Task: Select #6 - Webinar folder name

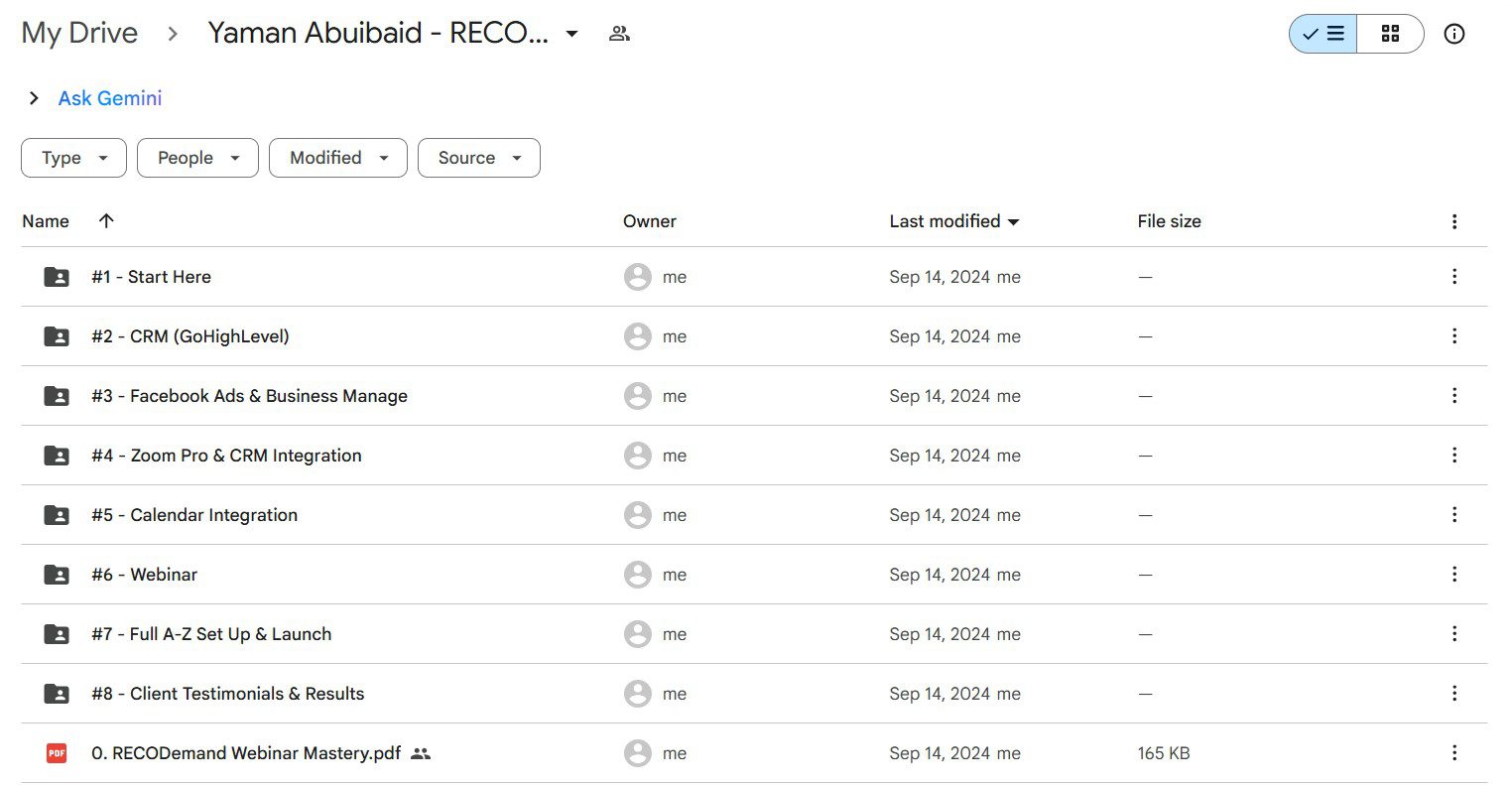Action: [144, 575]
